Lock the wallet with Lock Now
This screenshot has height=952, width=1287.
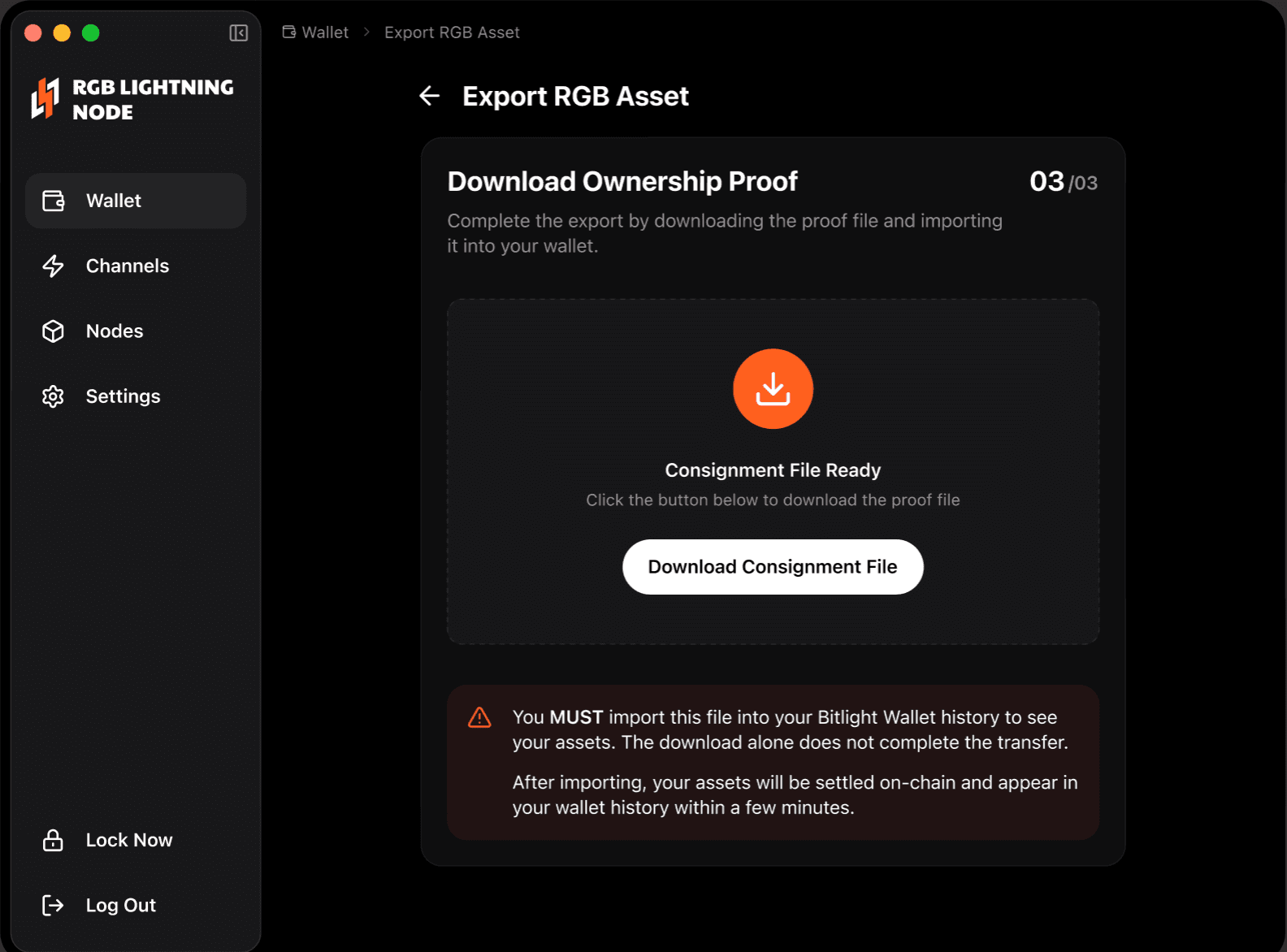click(x=136, y=840)
